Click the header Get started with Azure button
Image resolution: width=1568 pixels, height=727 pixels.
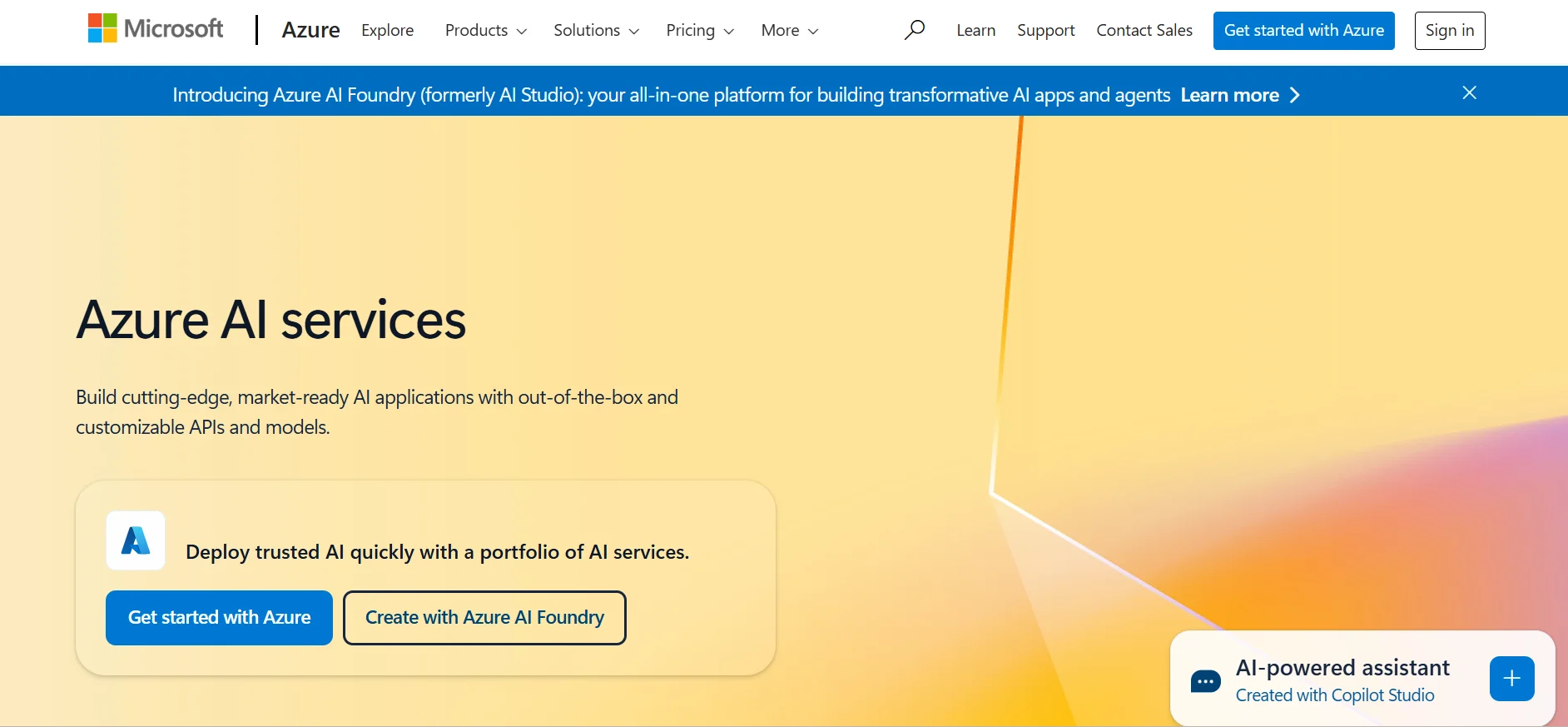(x=1304, y=31)
